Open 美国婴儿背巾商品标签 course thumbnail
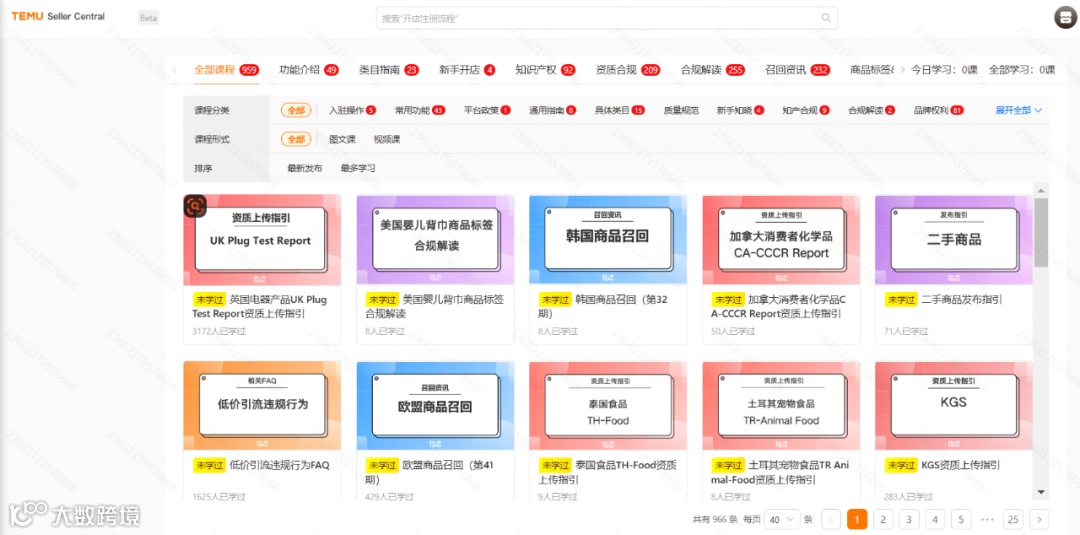The width and height of the screenshot is (1080, 535). point(435,240)
